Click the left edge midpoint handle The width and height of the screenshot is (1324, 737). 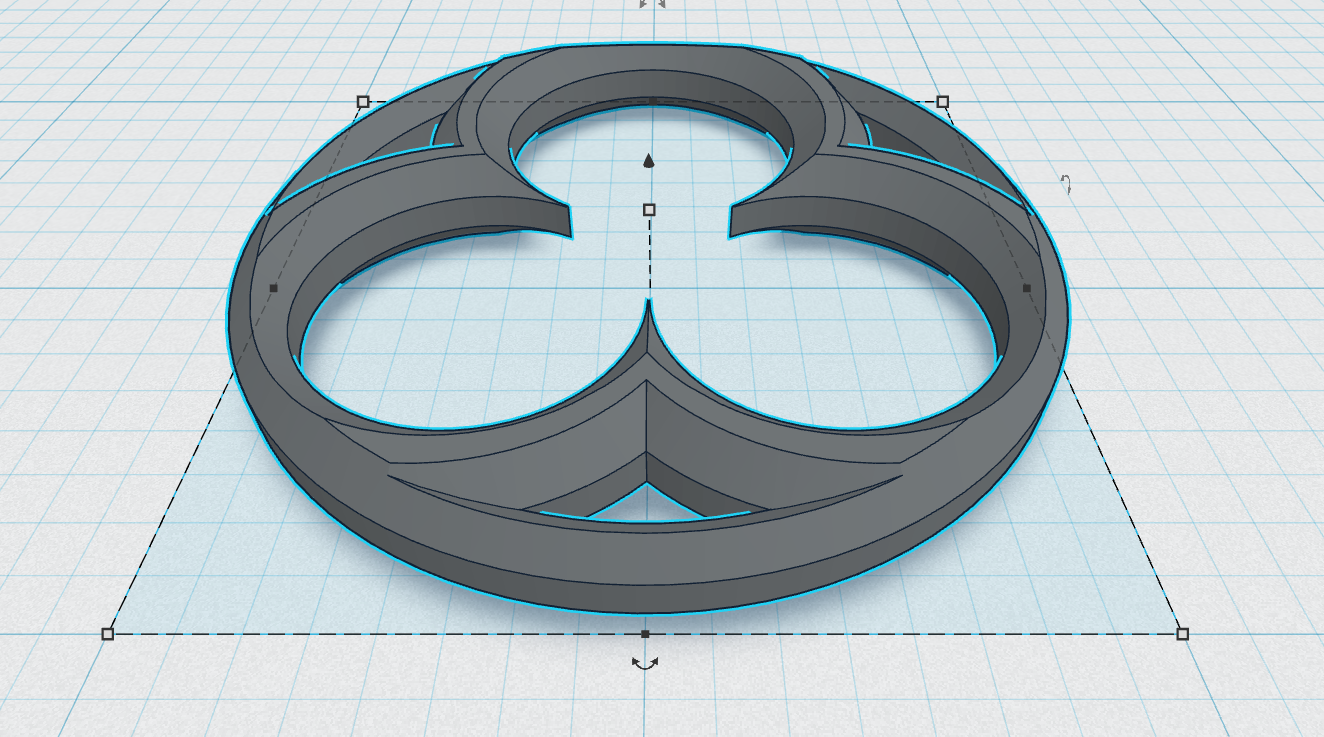tap(274, 288)
